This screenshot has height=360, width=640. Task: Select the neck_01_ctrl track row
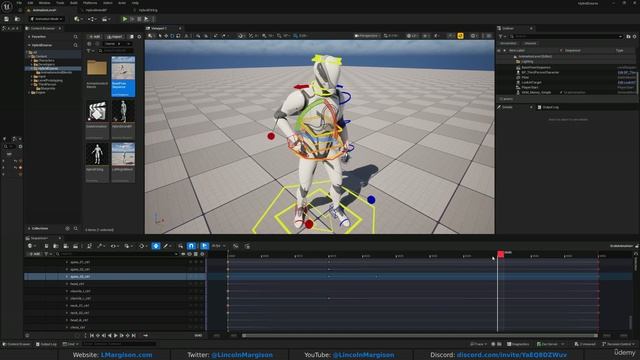point(114,306)
